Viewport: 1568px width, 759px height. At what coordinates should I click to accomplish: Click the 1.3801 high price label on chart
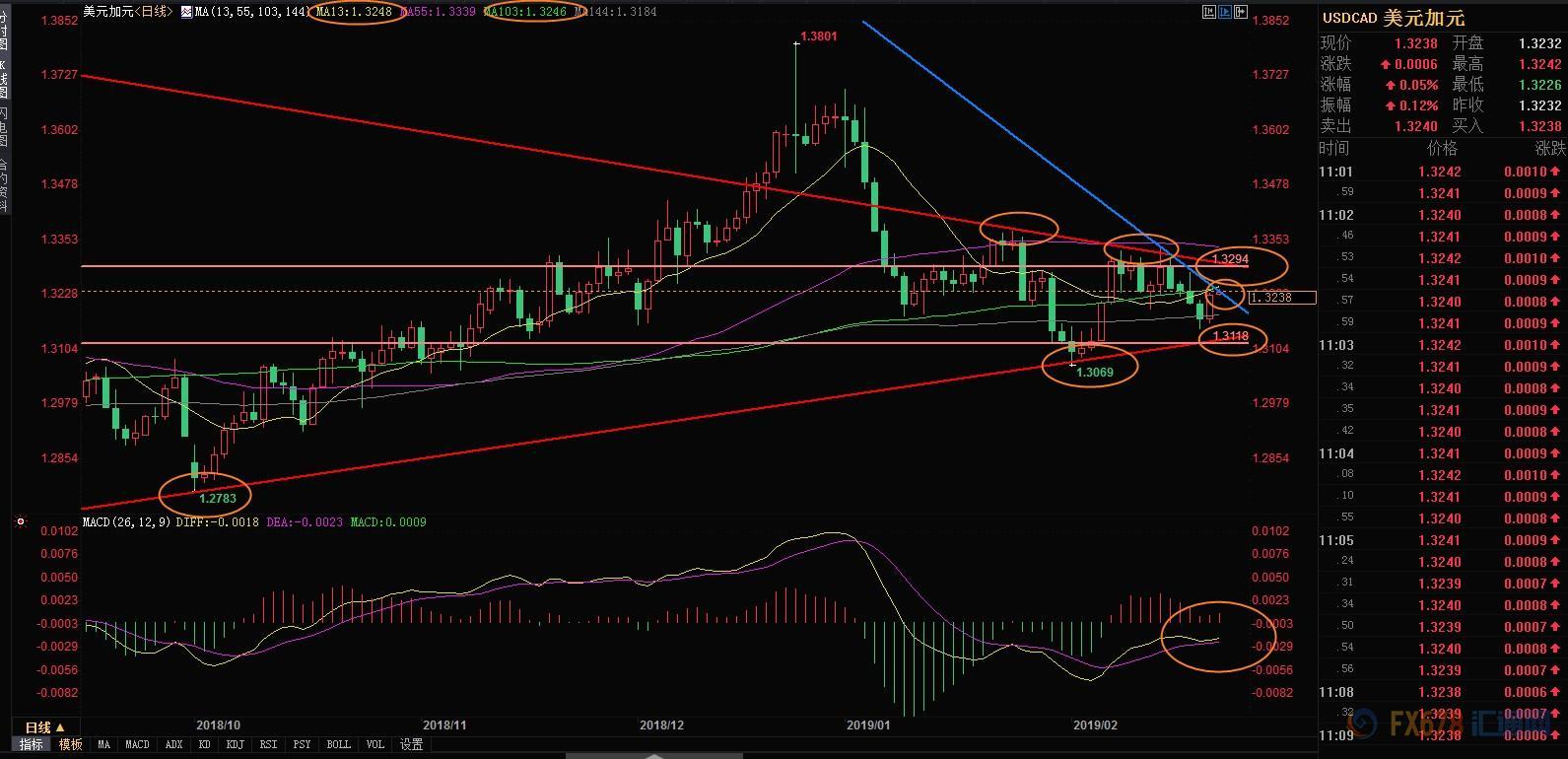819,36
